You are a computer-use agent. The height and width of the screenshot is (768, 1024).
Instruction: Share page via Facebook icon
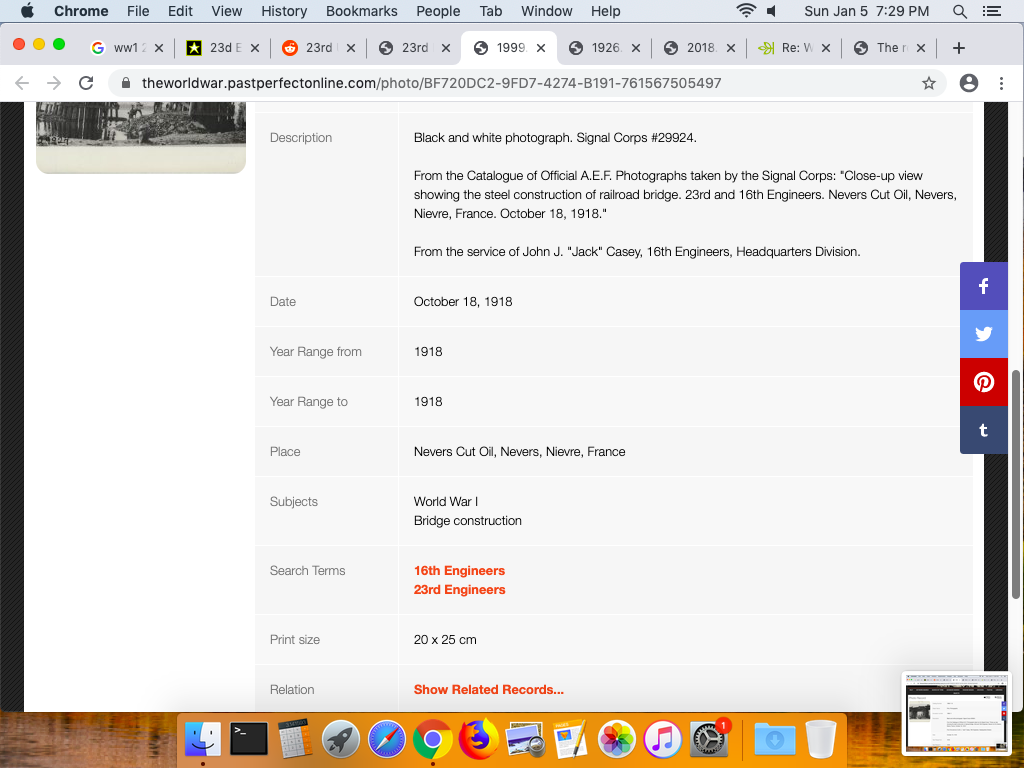(984, 287)
